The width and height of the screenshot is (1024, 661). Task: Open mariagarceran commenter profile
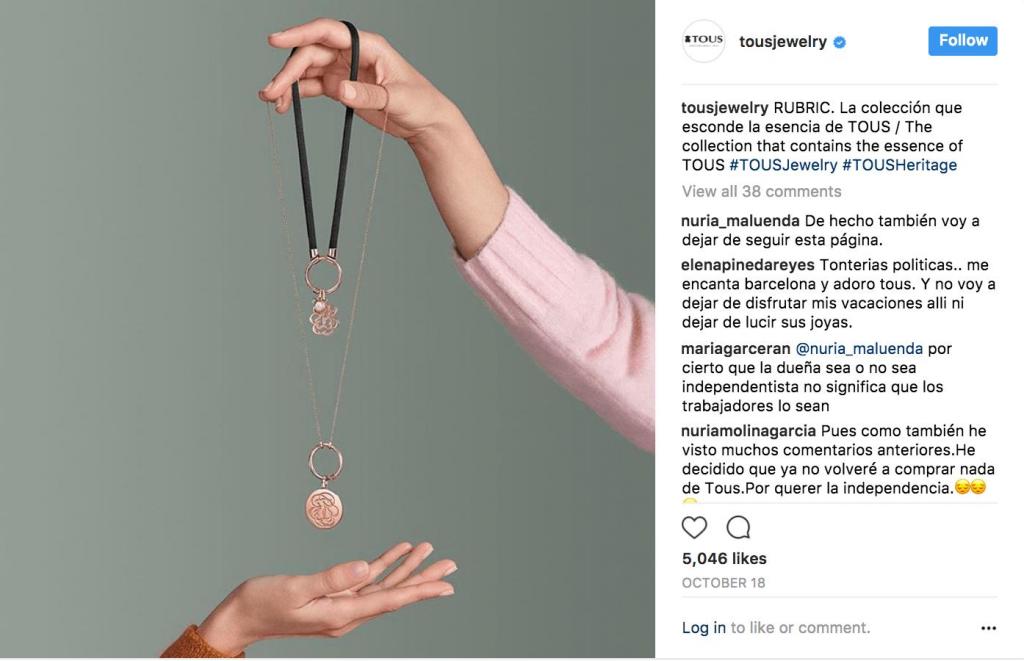click(x=735, y=348)
